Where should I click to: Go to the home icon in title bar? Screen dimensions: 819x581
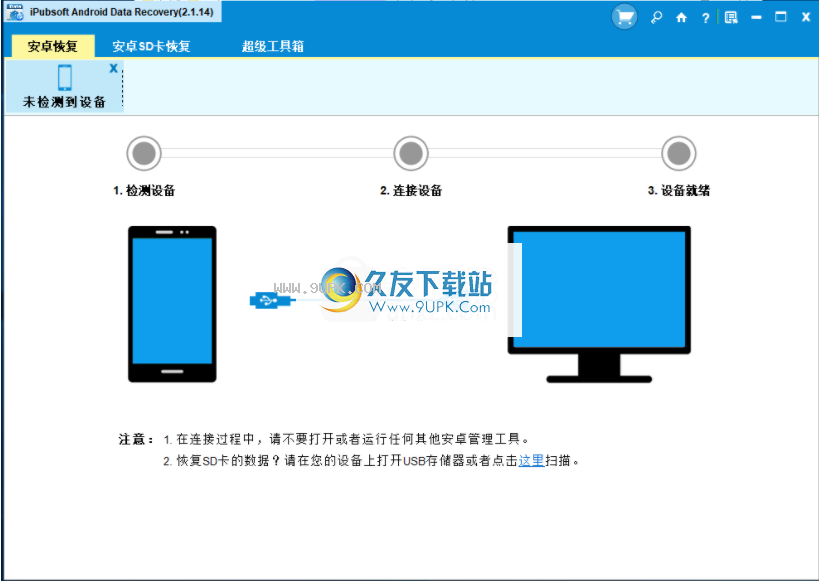[x=681, y=17]
